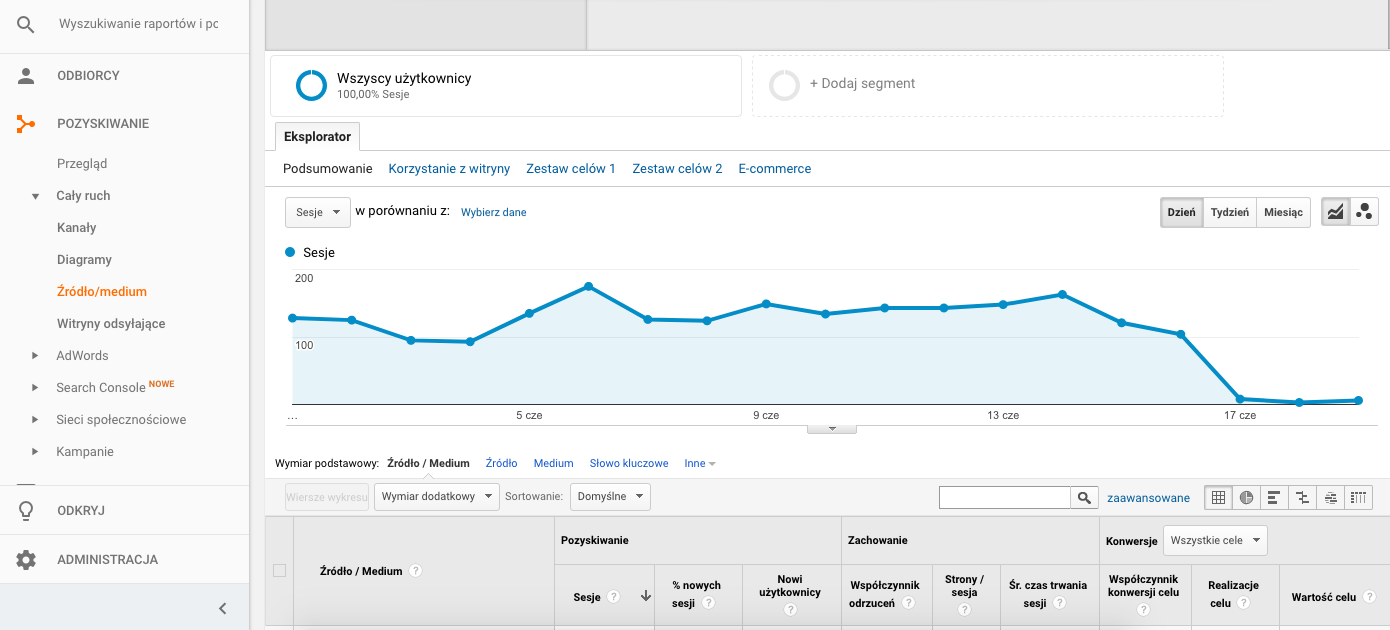
Task: Select the line chart display icon
Action: tap(1336, 211)
